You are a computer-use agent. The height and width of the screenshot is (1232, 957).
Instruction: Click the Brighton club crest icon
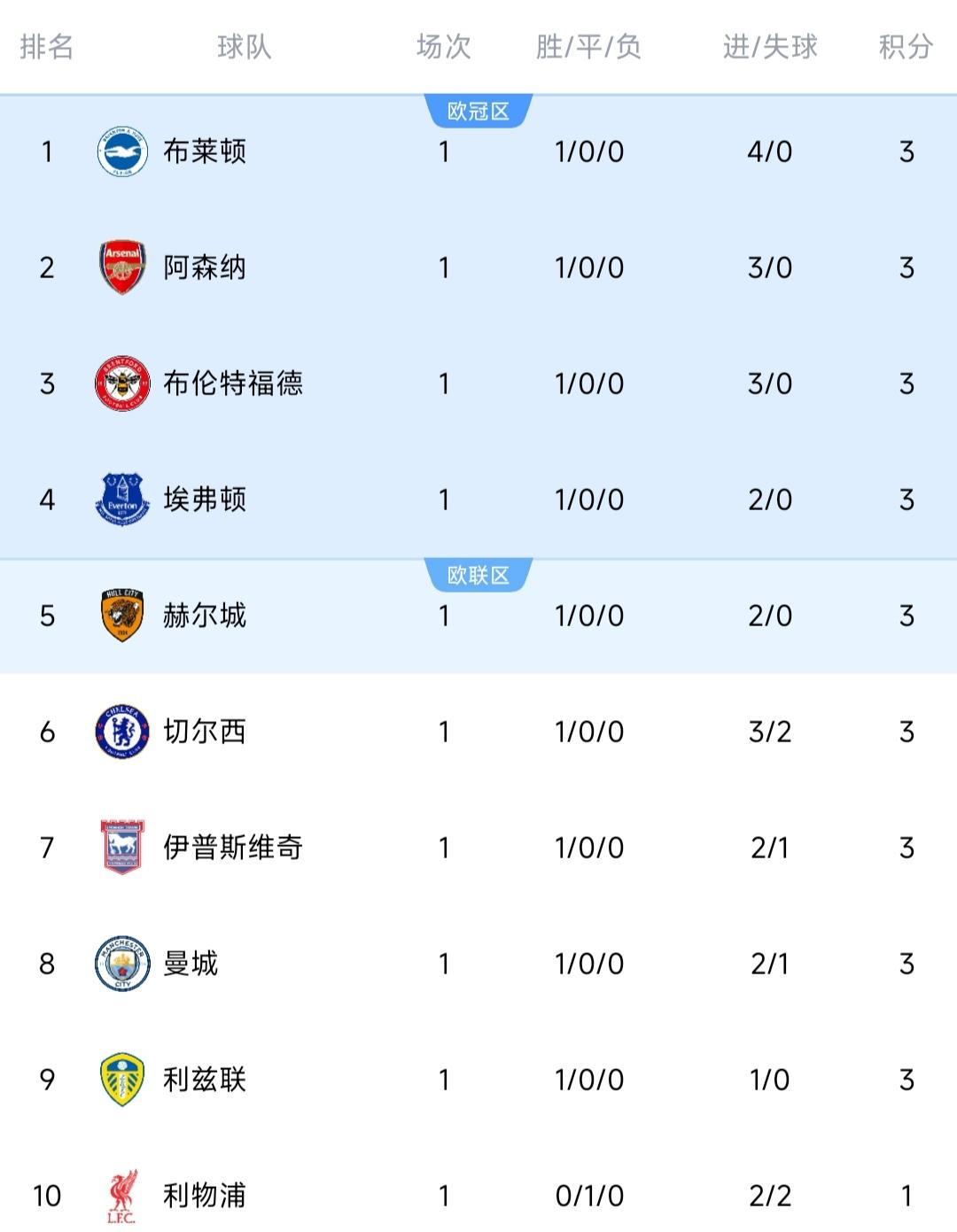tap(122, 151)
